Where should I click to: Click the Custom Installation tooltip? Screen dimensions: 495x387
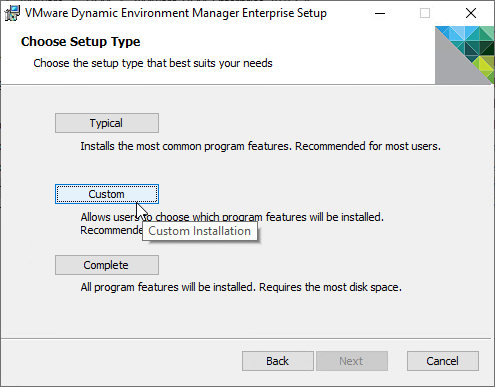(x=200, y=231)
